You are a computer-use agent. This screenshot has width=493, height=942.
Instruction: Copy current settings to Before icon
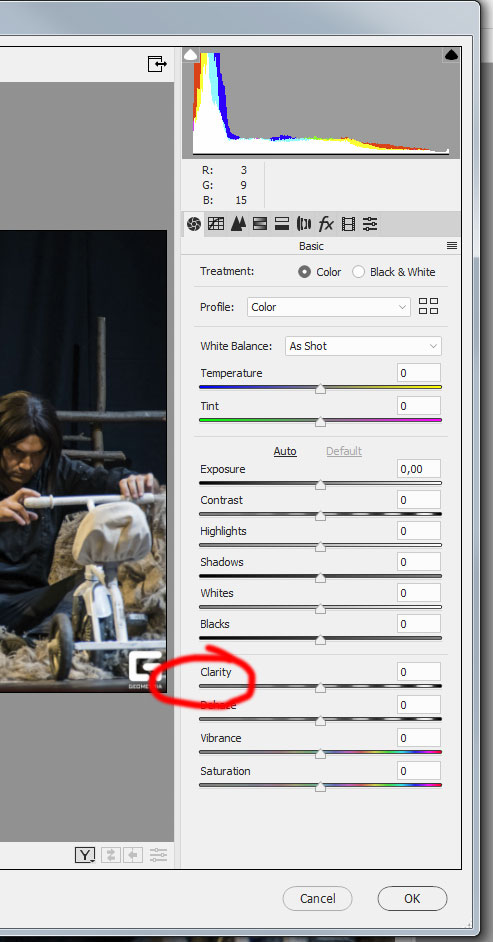pyautogui.click(x=133, y=855)
